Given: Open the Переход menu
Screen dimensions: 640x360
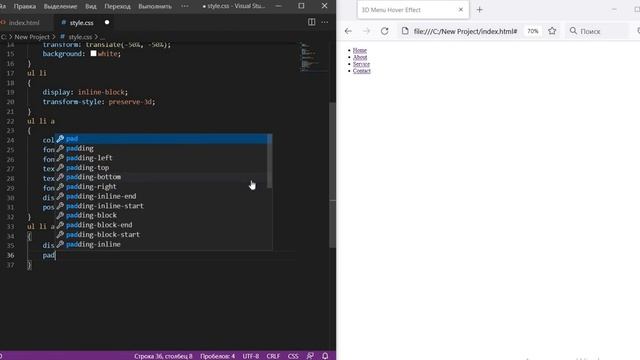Looking at the screenshot, I should pyautogui.click(x=117, y=6).
